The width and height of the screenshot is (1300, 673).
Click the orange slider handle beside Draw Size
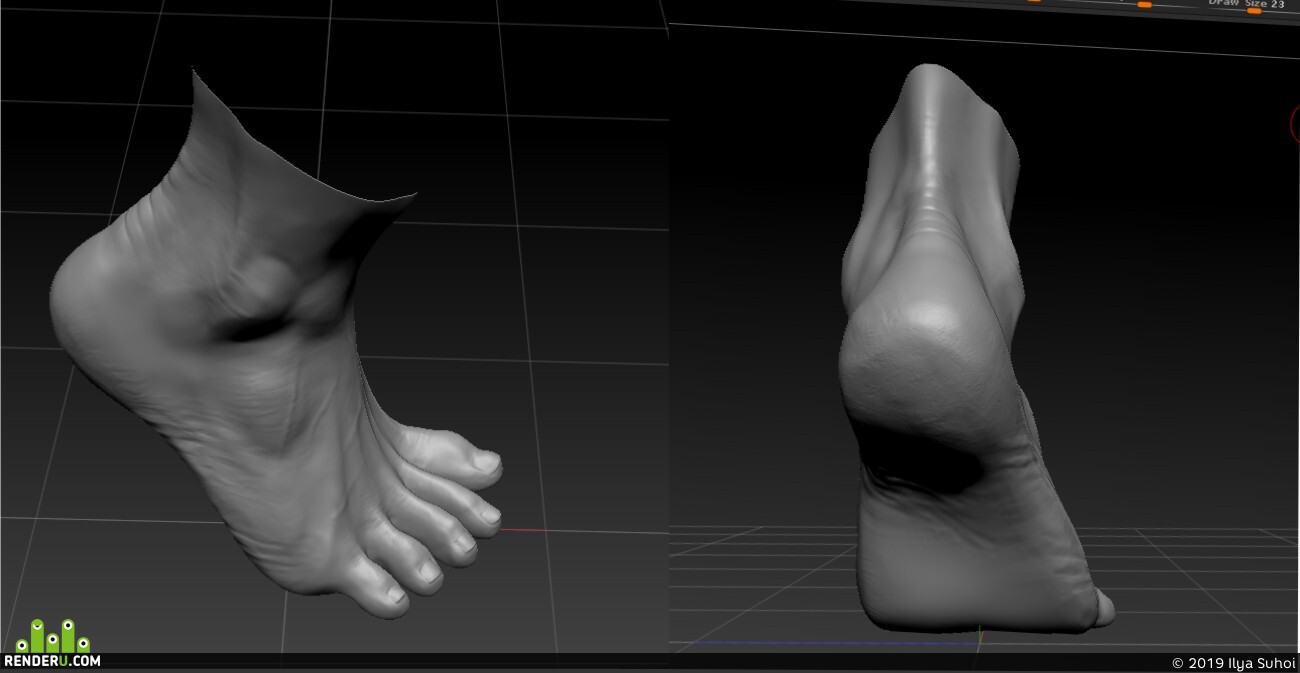pyautogui.click(x=1254, y=11)
